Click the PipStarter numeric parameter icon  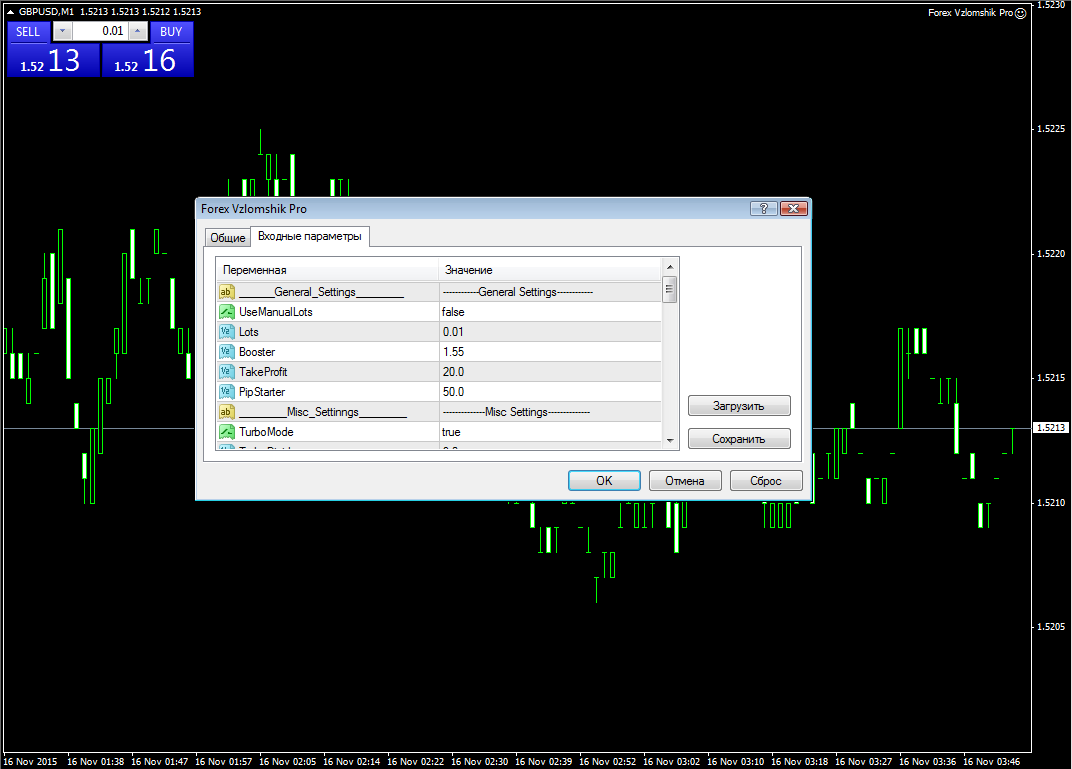(226, 392)
